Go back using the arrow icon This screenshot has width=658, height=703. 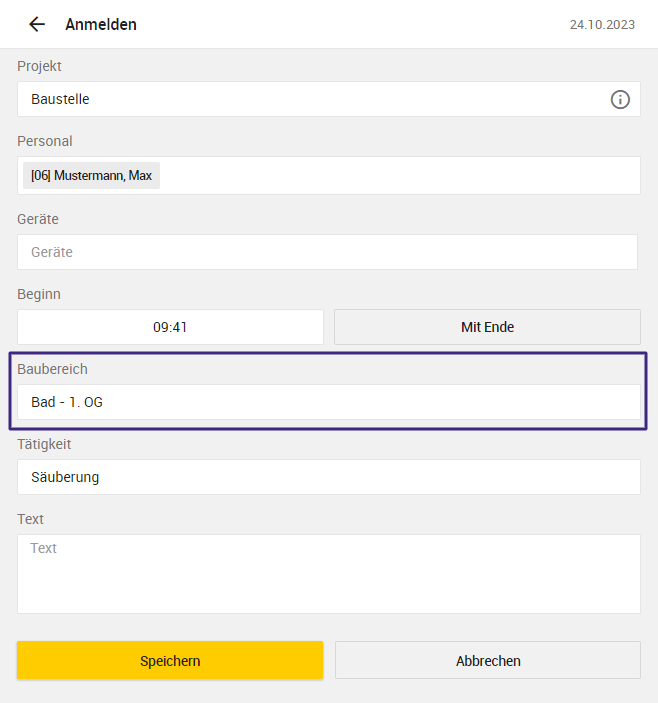[x=37, y=24]
